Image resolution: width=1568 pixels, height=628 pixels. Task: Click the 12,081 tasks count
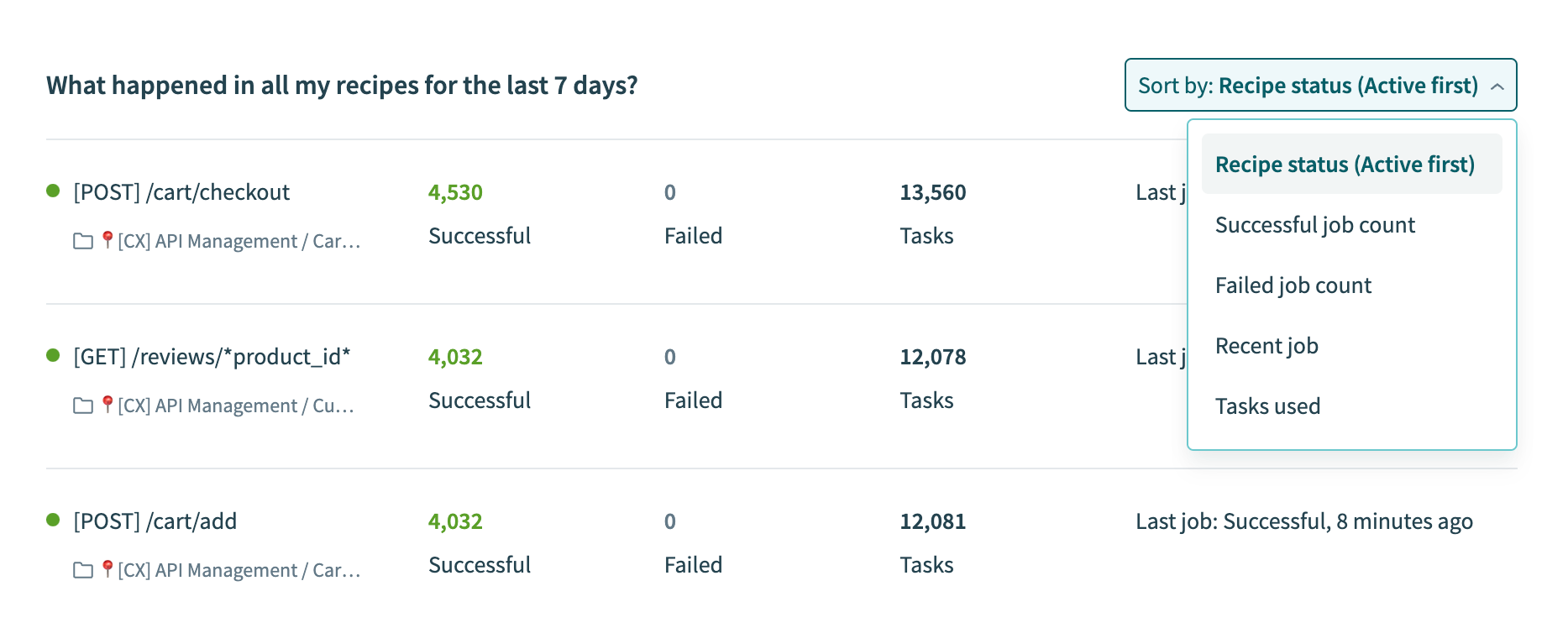[932, 521]
